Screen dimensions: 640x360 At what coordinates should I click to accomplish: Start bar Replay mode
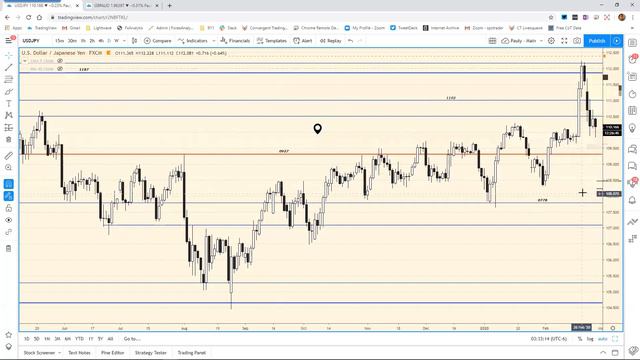point(331,41)
